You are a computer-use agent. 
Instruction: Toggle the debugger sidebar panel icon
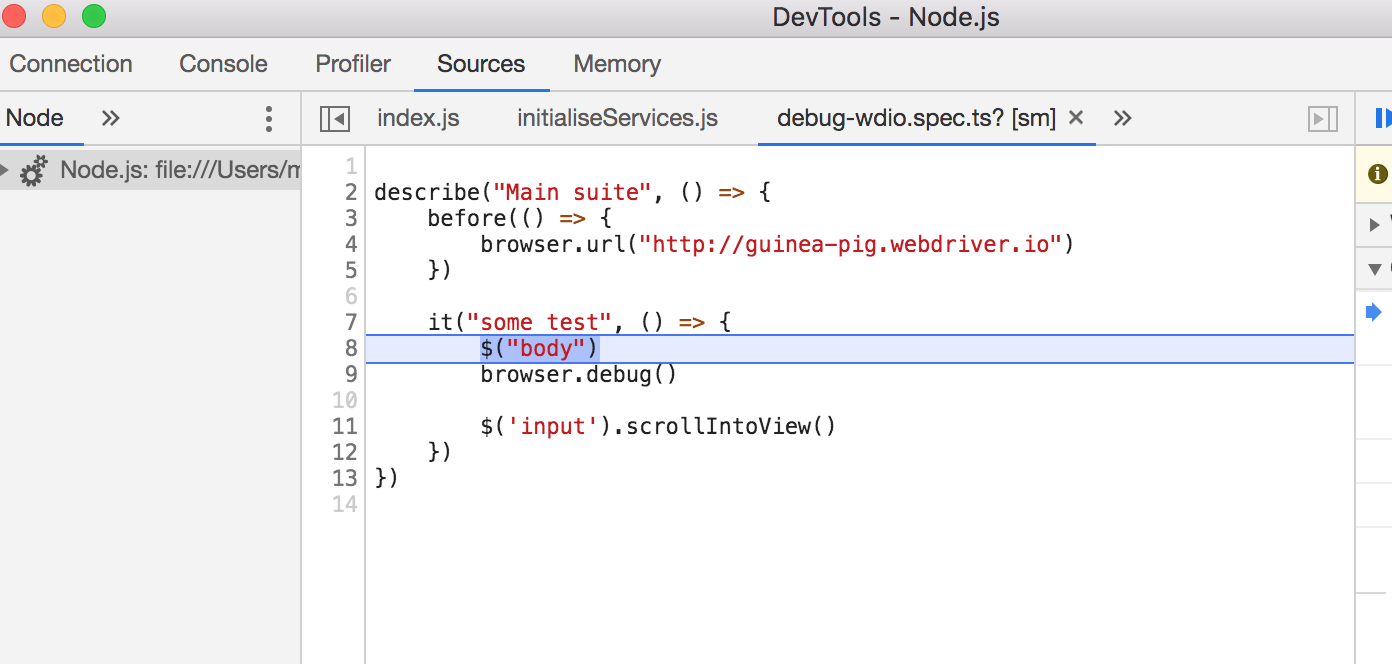[1323, 119]
